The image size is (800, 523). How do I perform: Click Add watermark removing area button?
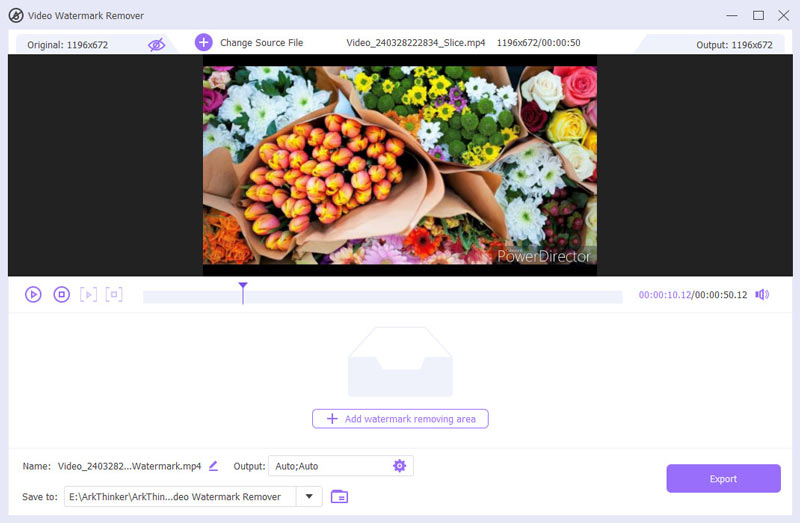click(400, 419)
